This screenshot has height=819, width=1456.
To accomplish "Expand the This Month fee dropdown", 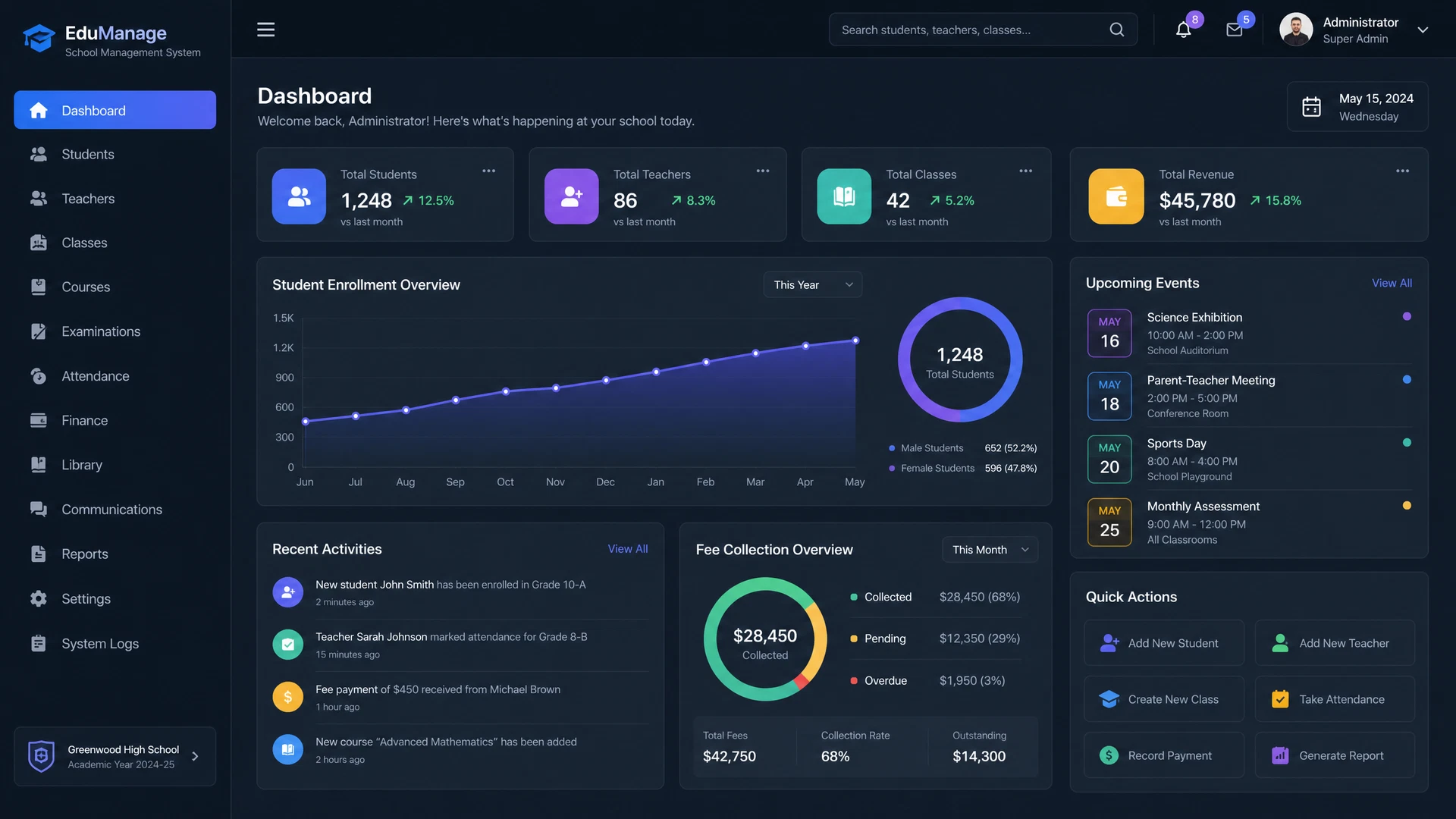I will tap(990, 550).
